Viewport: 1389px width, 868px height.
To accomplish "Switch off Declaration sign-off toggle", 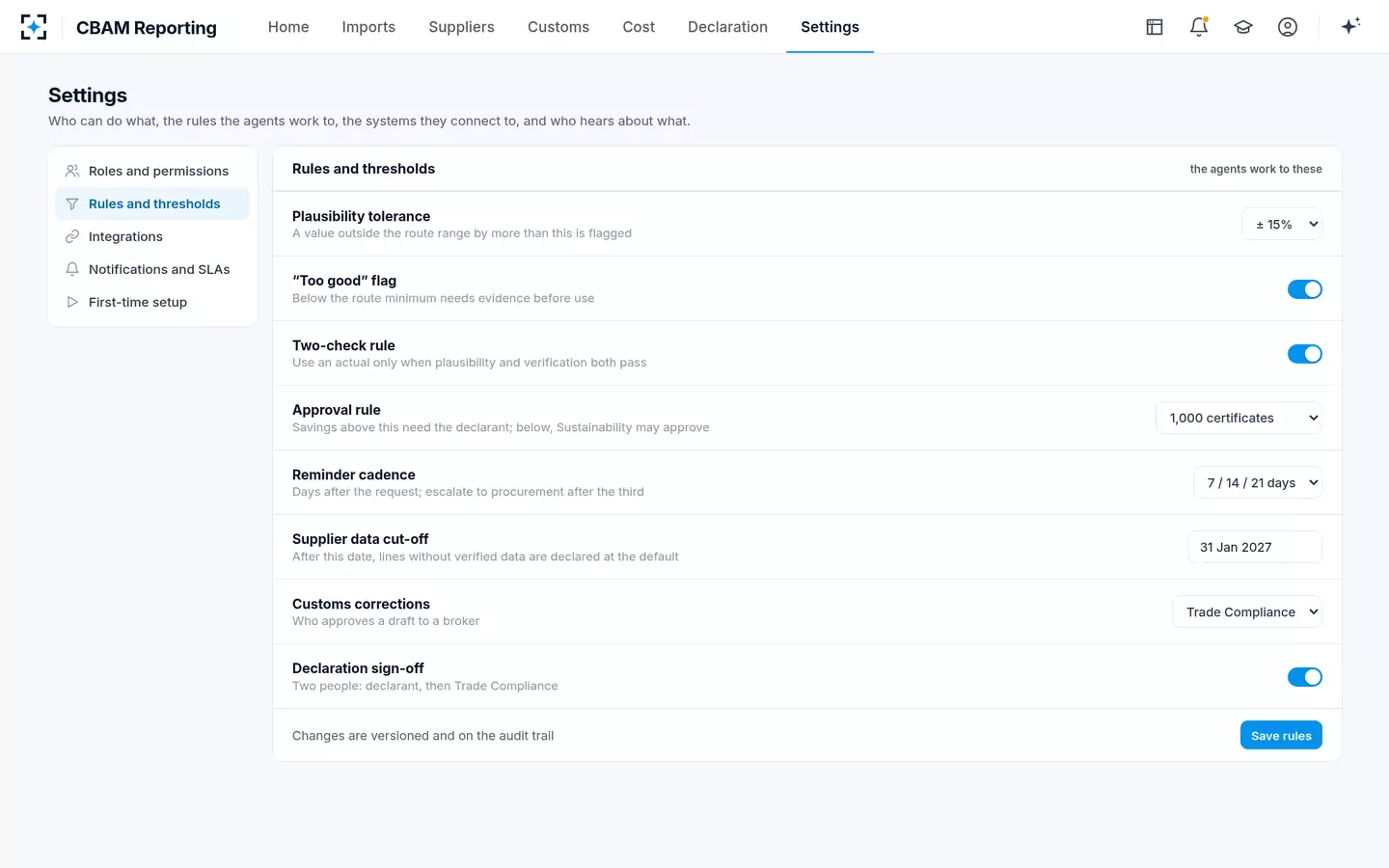I will click(x=1304, y=677).
